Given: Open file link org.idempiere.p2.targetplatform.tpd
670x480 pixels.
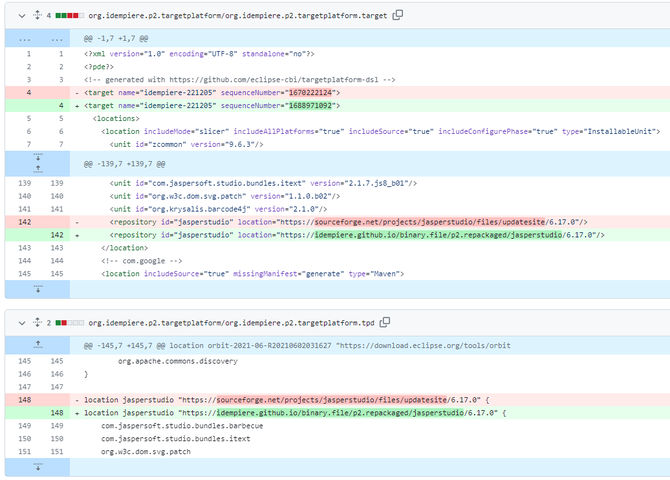Looking at the screenshot, I should pos(231,323).
